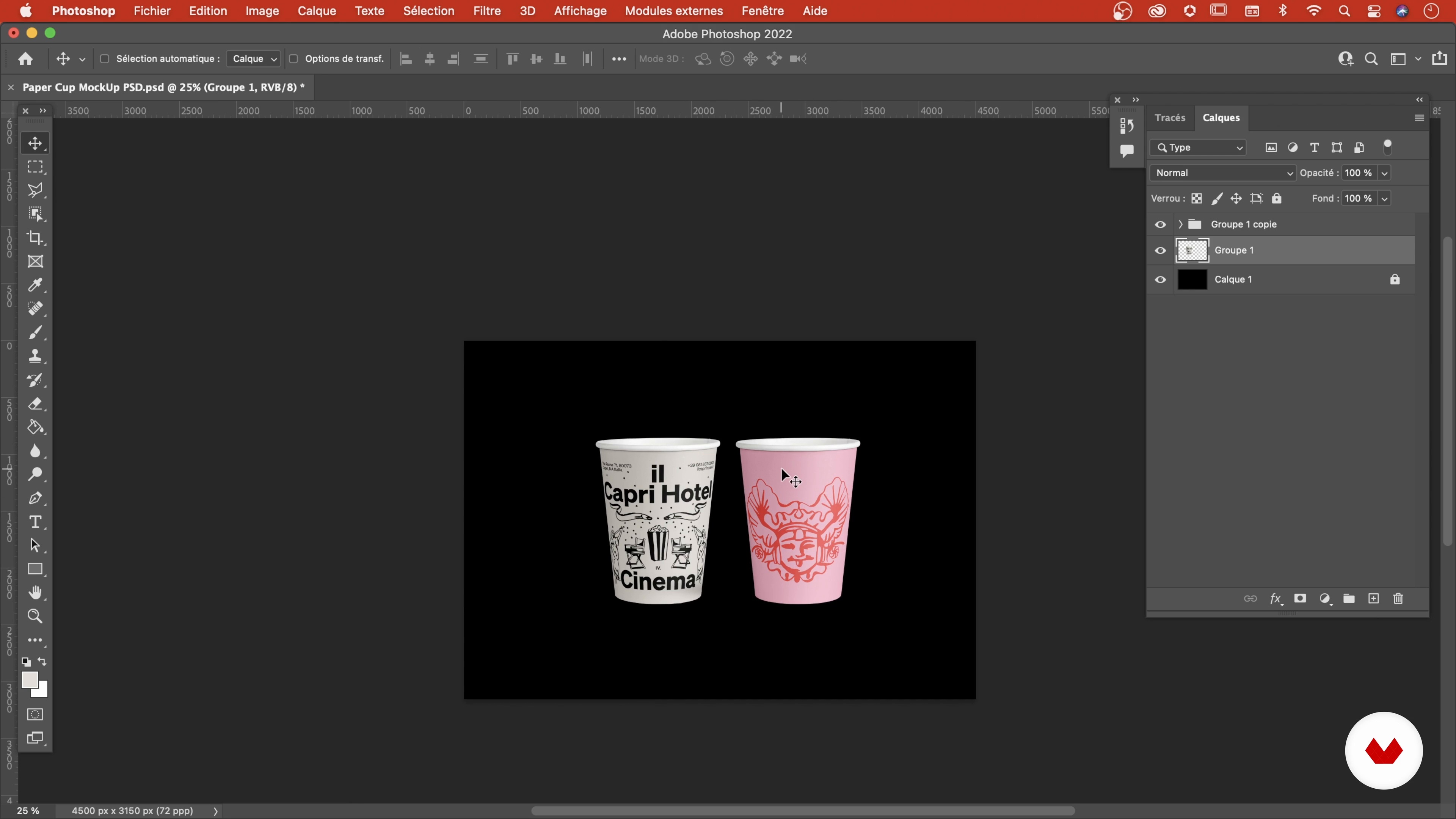Click the foreground color swatch
This screenshot has width=1456, height=819.
[30, 680]
